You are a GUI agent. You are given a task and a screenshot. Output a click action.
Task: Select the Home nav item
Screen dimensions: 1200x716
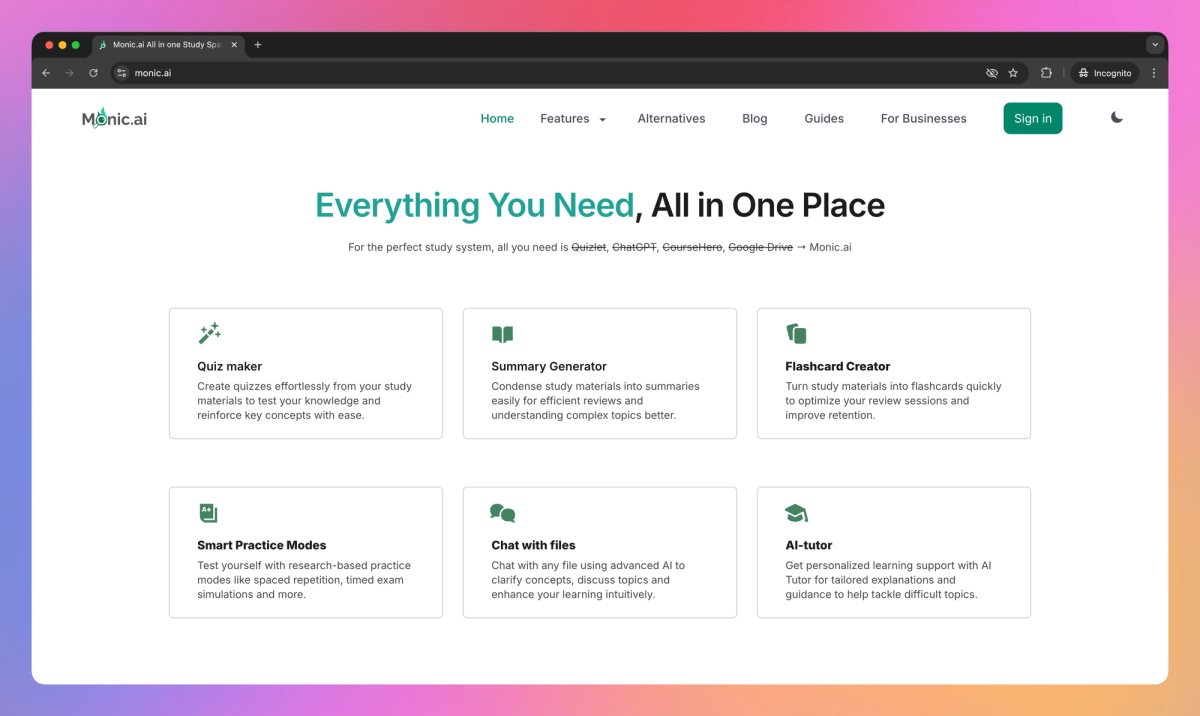tap(497, 118)
